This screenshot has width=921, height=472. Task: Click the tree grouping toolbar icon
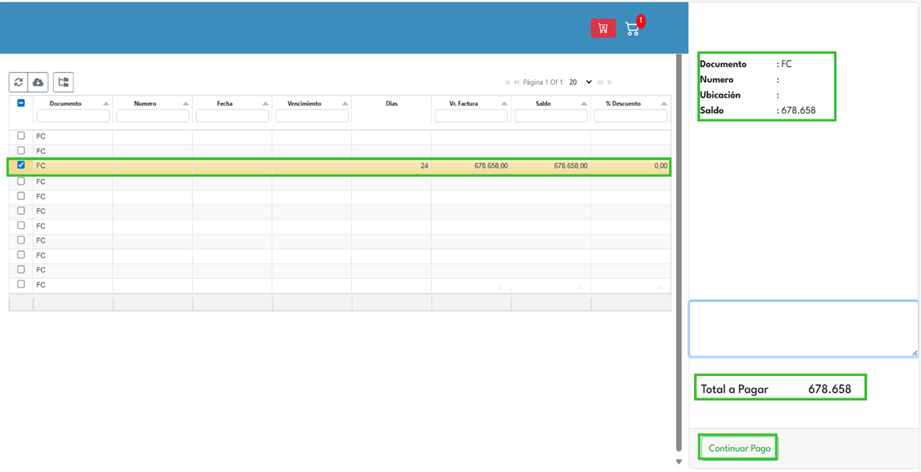tap(63, 82)
